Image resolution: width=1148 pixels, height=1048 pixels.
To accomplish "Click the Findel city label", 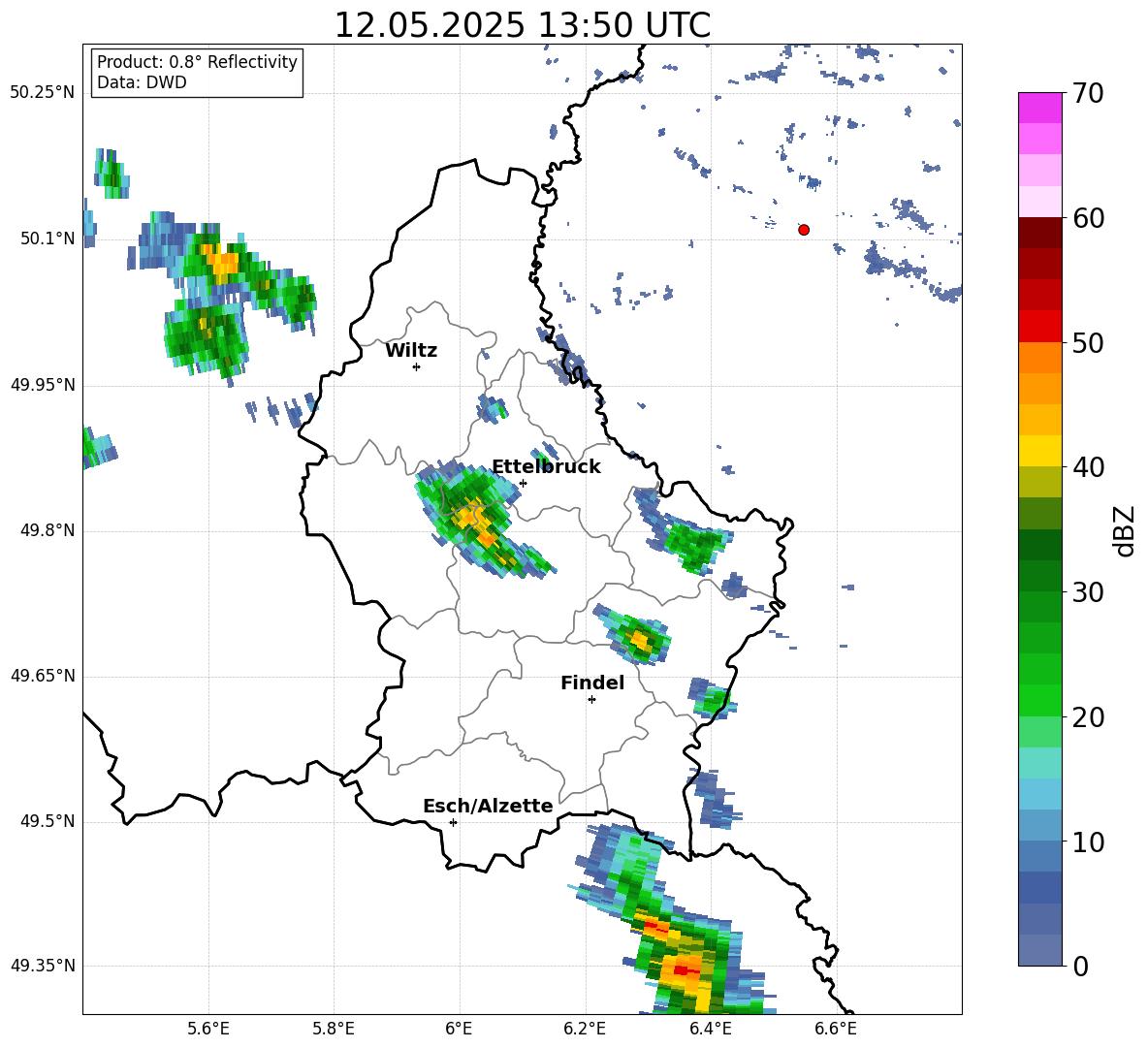I will coord(592,683).
